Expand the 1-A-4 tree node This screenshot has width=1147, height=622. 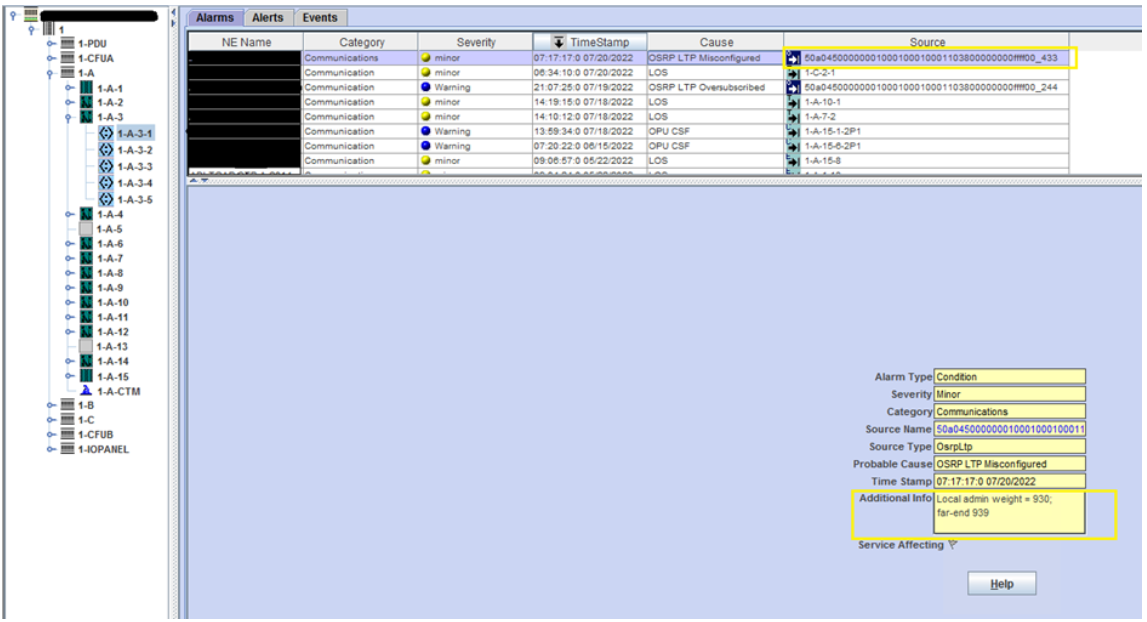tap(69, 214)
